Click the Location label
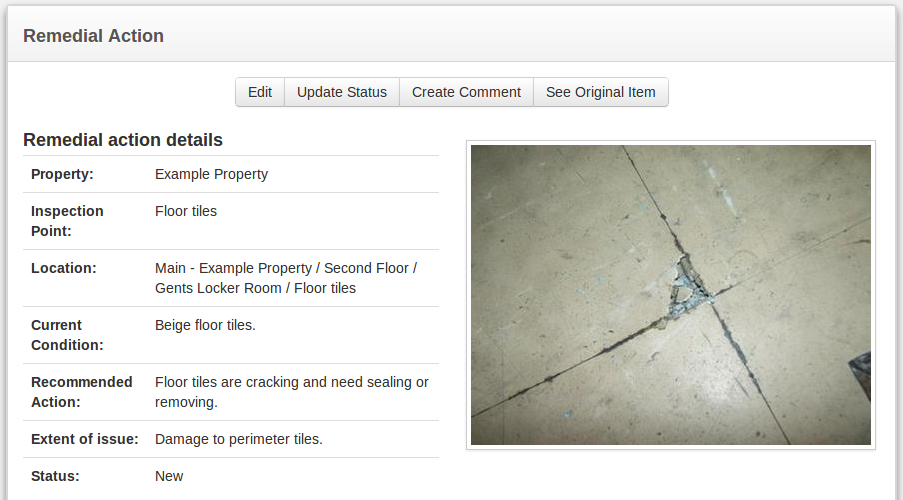Image resolution: width=903 pixels, height=500 pixels. pos(64,268)
